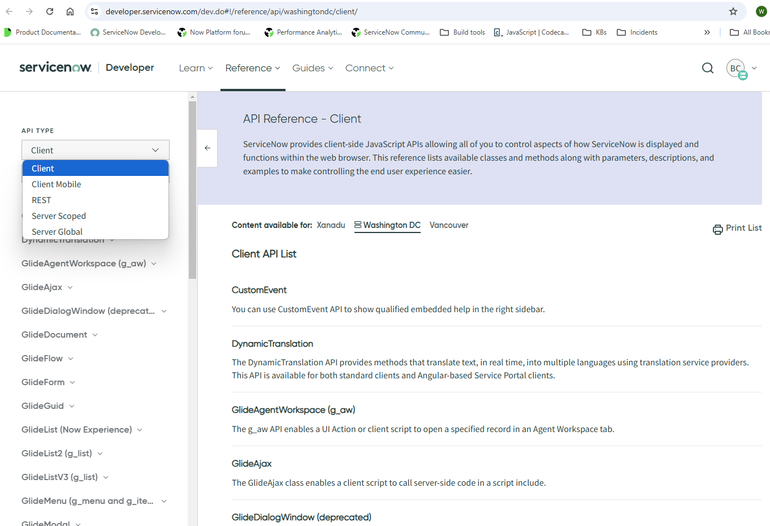770x526 pixels.
Task: Open KBs bookmark folder
Action: (x=594, y=32)
